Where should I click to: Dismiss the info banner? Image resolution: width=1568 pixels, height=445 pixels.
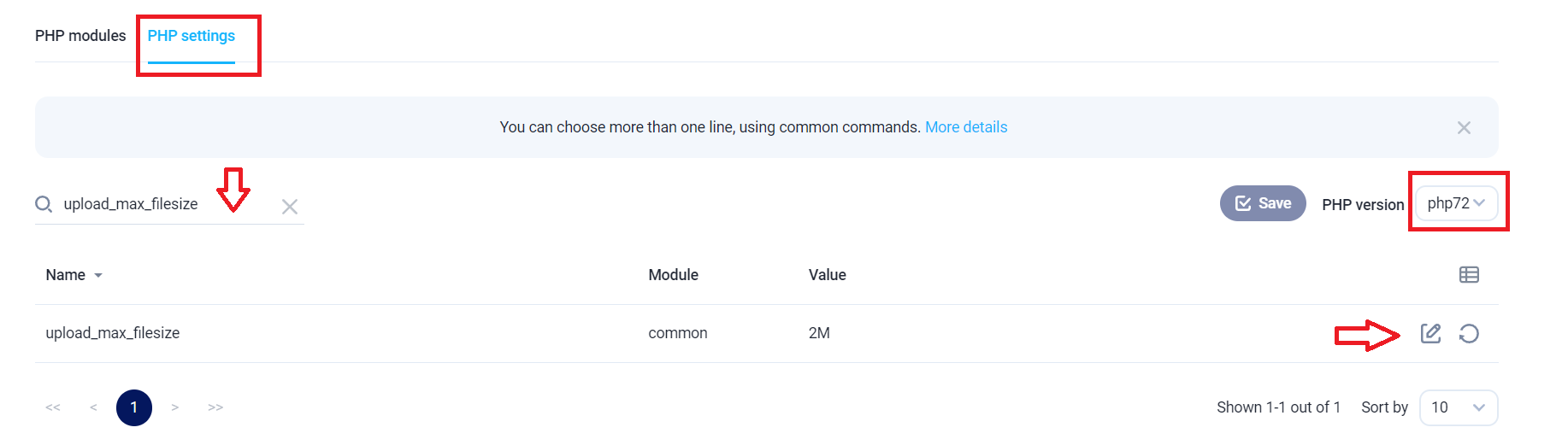(1464, 127)
